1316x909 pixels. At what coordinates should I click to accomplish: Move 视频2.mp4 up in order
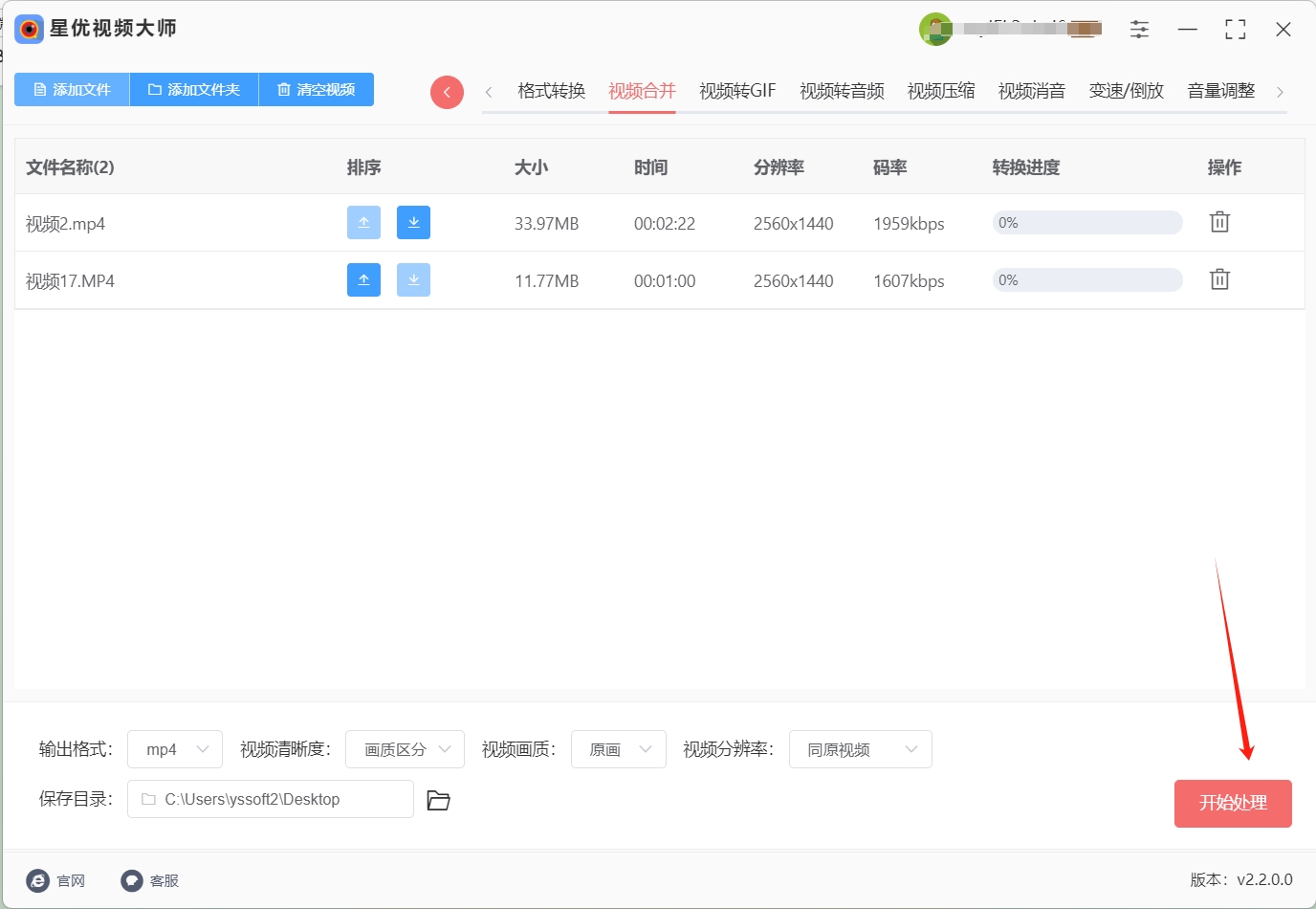363,222
